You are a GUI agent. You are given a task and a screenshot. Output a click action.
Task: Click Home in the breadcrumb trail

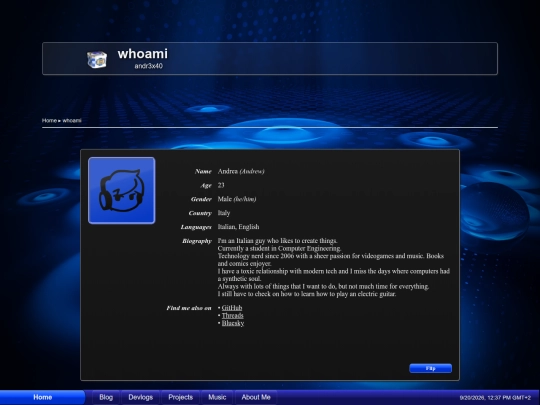pos(49,121)
